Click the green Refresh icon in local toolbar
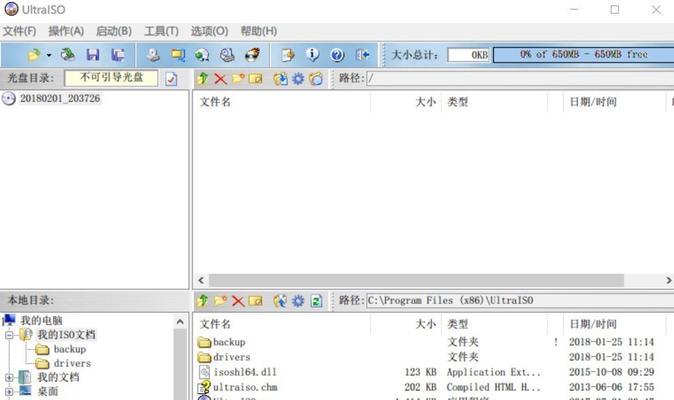 point(316,301)
